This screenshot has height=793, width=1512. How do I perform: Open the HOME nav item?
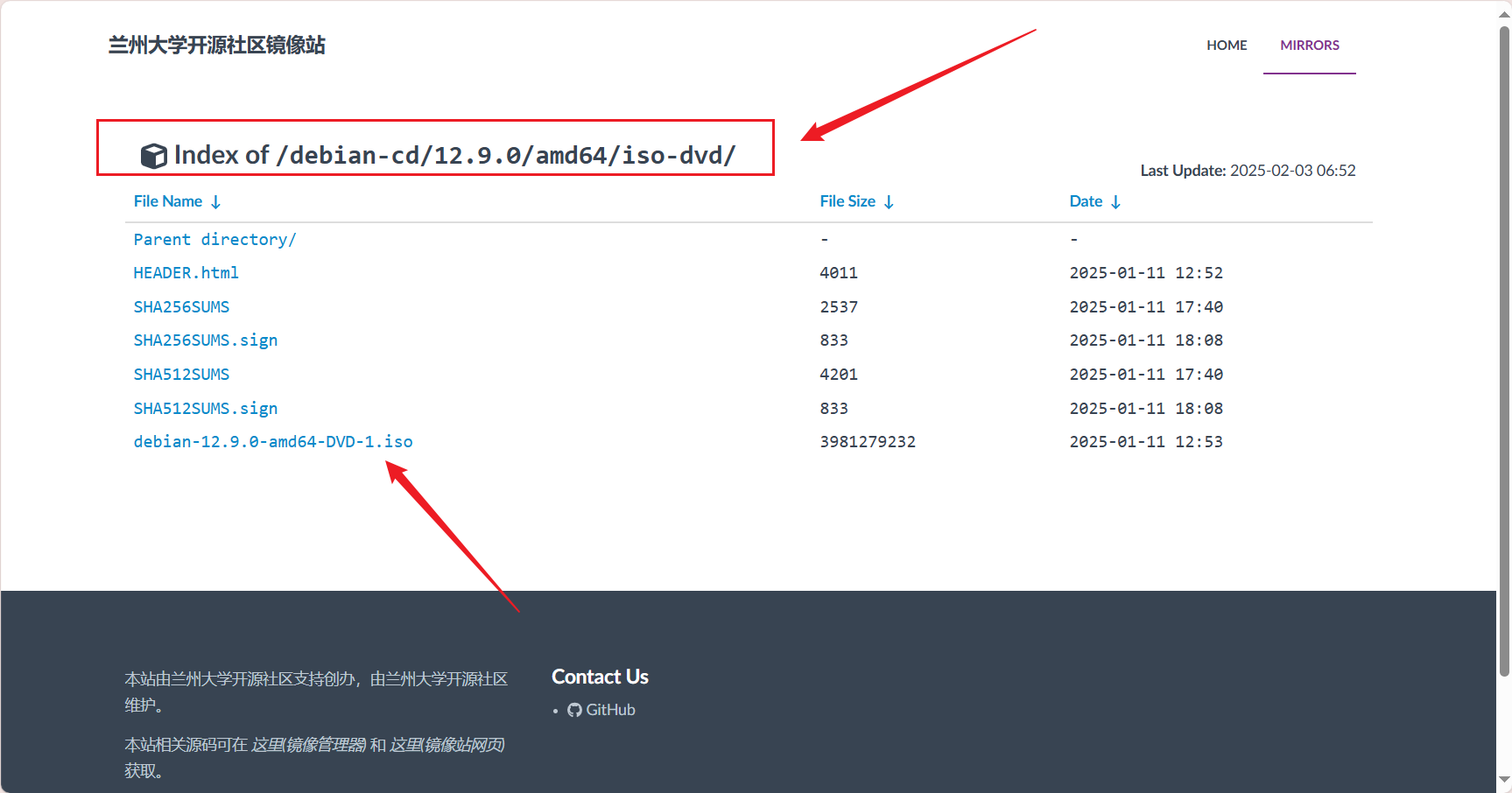1227,46
